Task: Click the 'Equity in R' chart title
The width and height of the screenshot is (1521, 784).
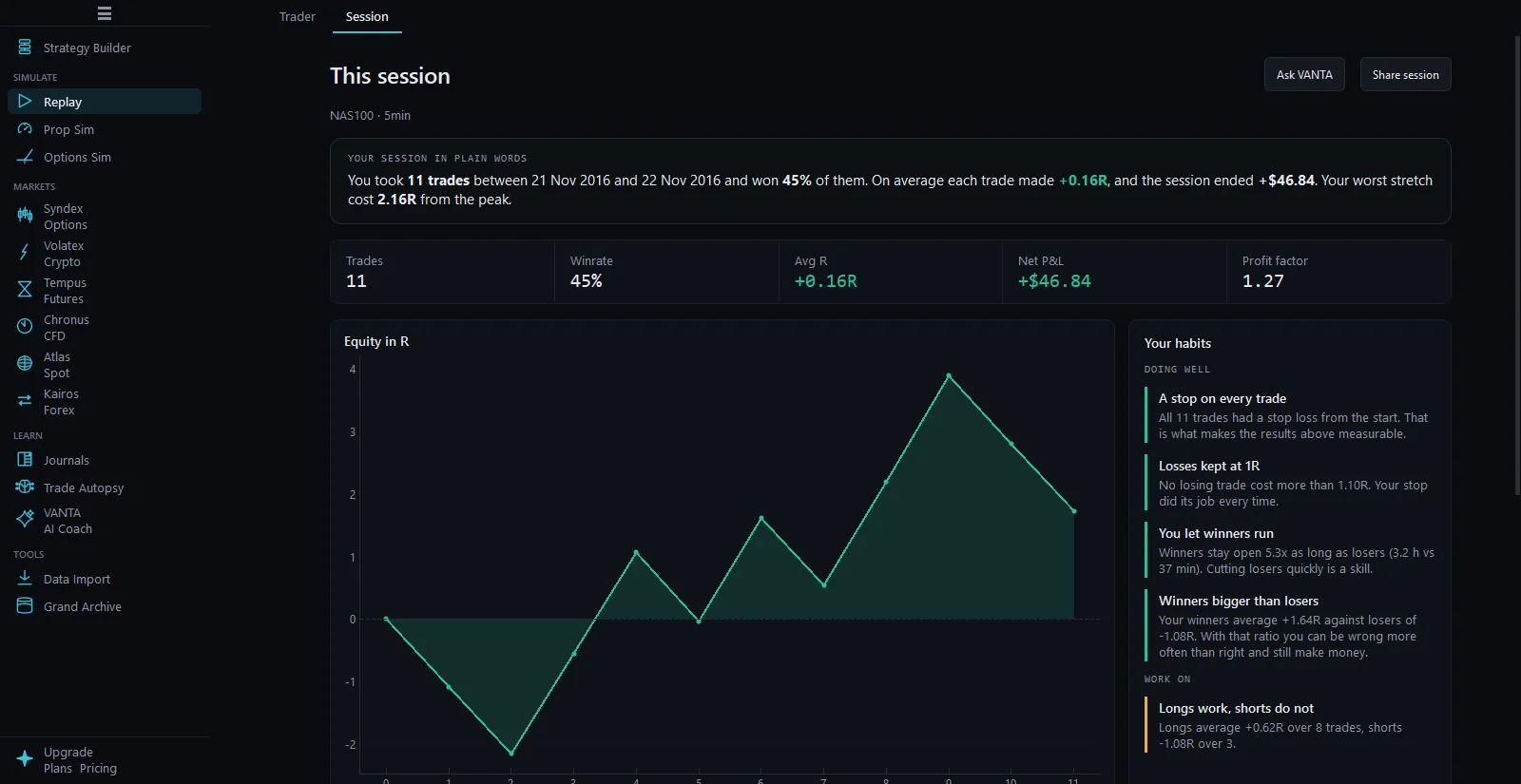Action: coord(376,341)
